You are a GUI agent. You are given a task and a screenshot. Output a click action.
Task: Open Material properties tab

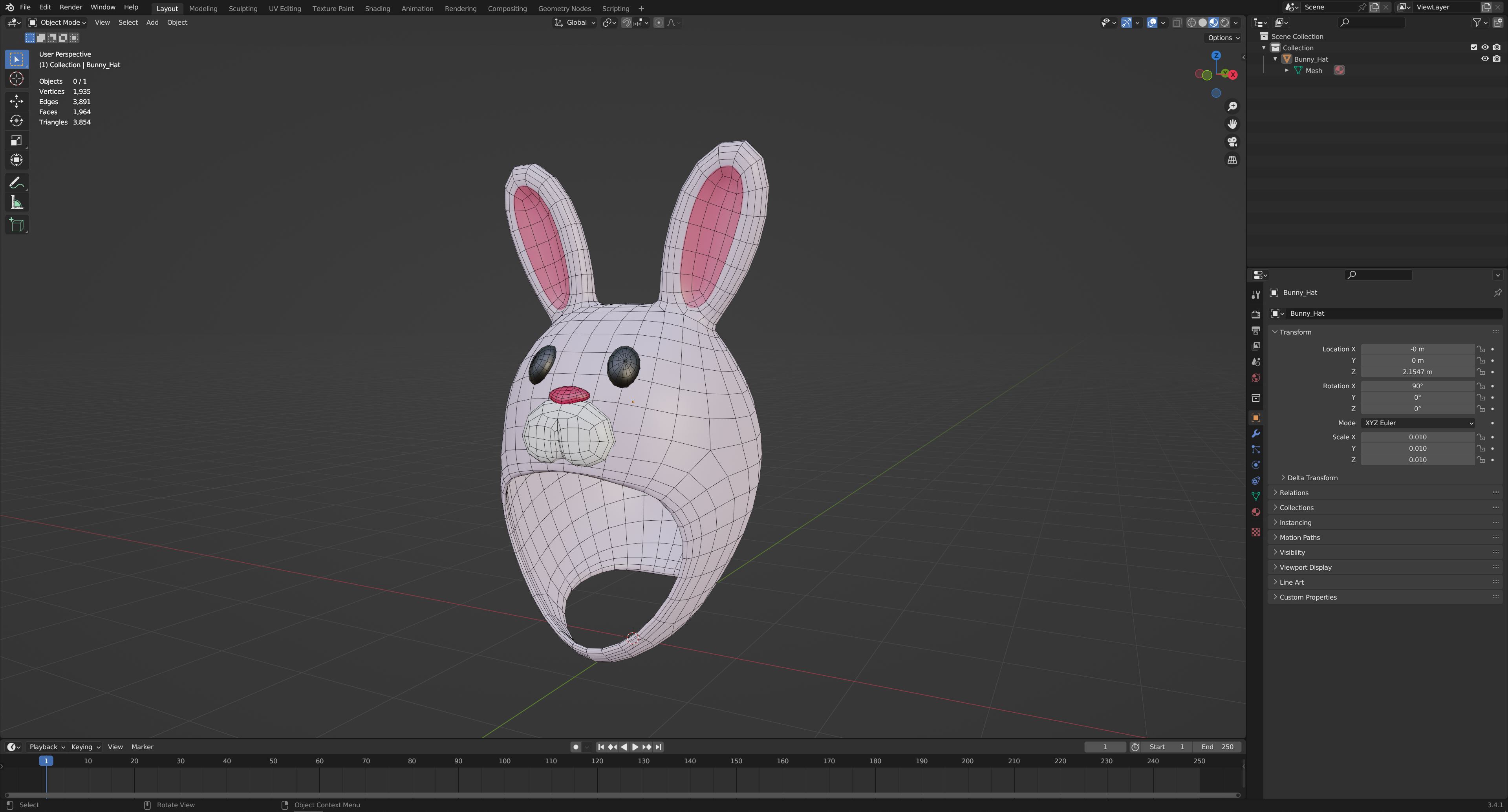pyautogui.click(x=1256, y=512)
